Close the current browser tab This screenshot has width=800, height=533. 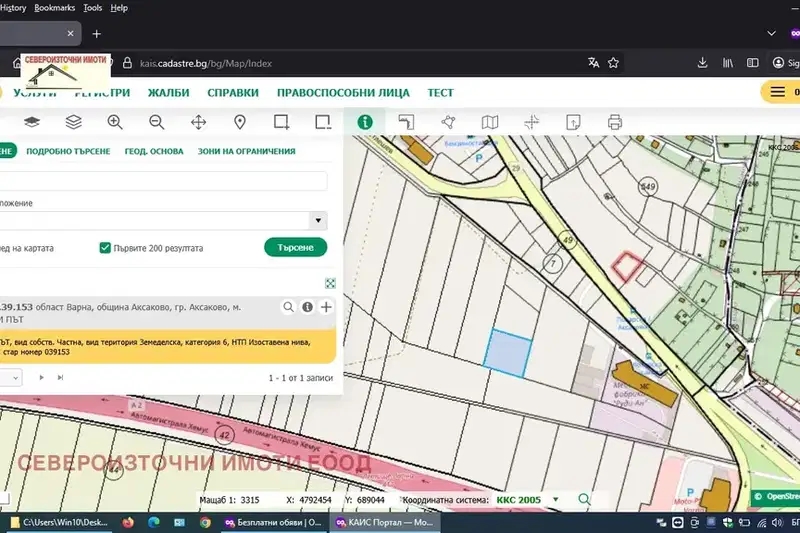coord(70,34)
